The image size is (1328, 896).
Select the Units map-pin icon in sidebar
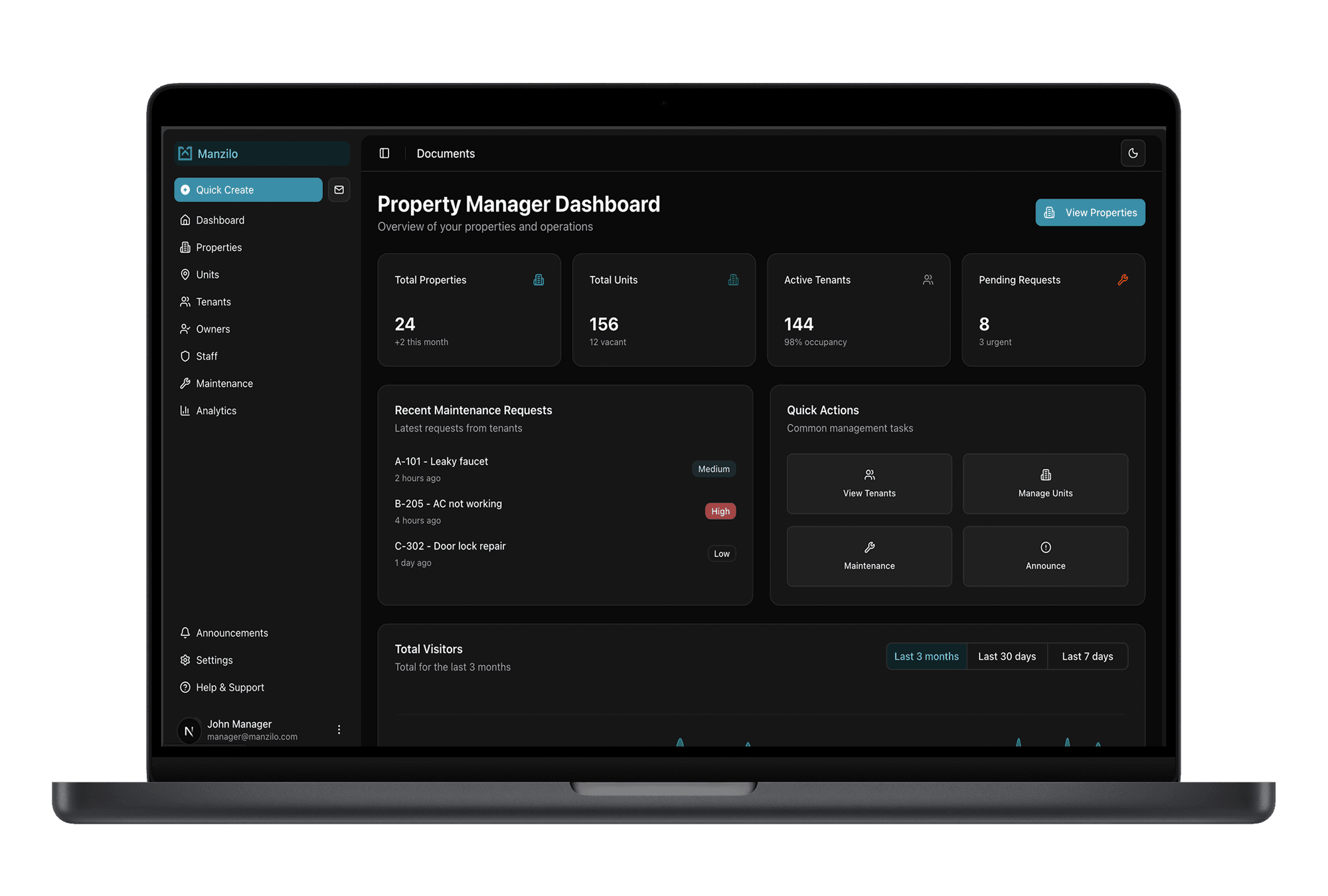(185, 274)
